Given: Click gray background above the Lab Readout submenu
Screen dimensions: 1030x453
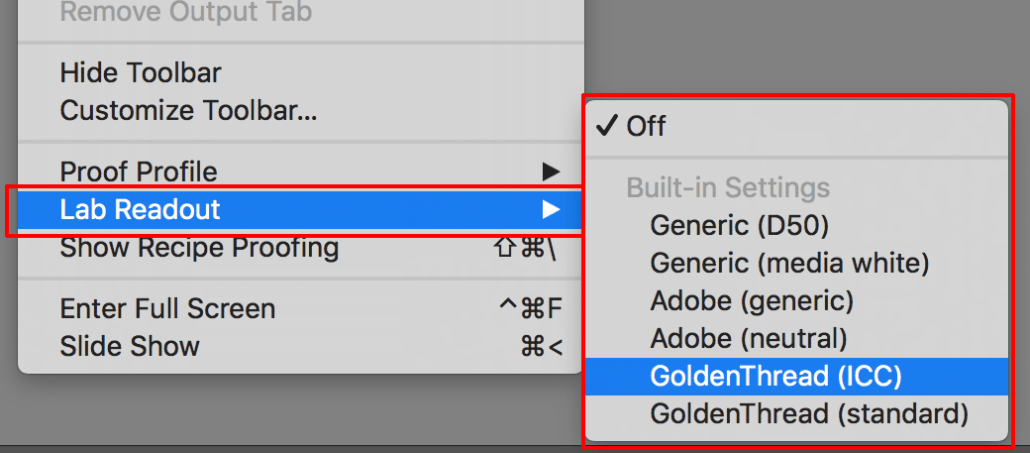Looking at the screenshot, I should coord(800,45).
